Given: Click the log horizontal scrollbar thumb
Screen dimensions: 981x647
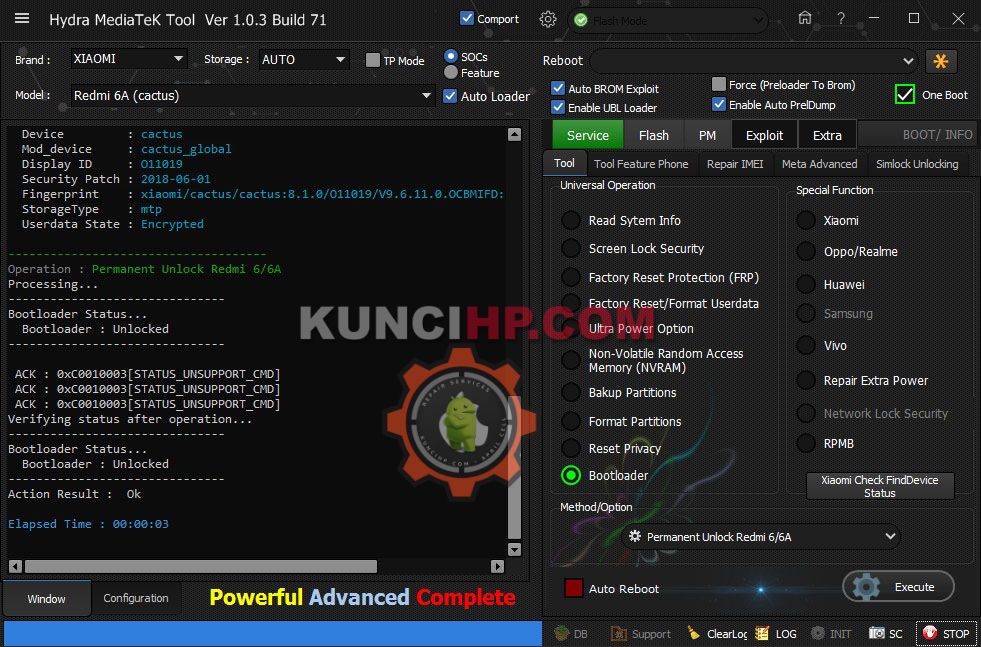Looking at the screenshot, I should click(200, 566).
